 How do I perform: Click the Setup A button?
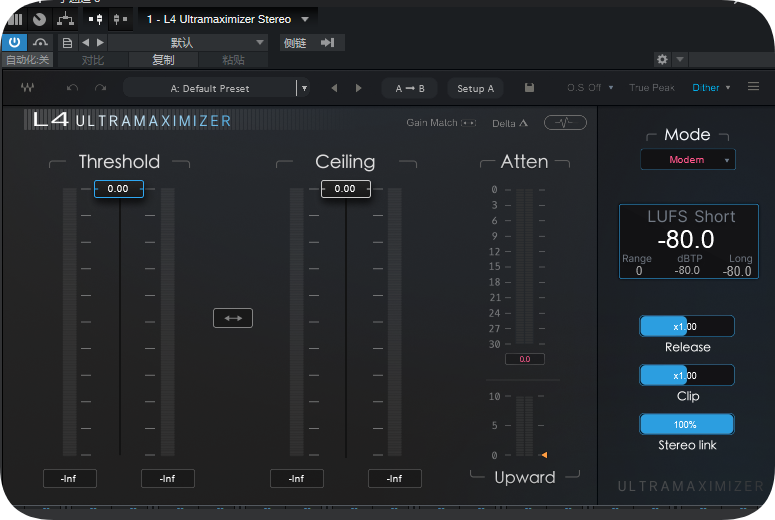click(x=475, y=88)
